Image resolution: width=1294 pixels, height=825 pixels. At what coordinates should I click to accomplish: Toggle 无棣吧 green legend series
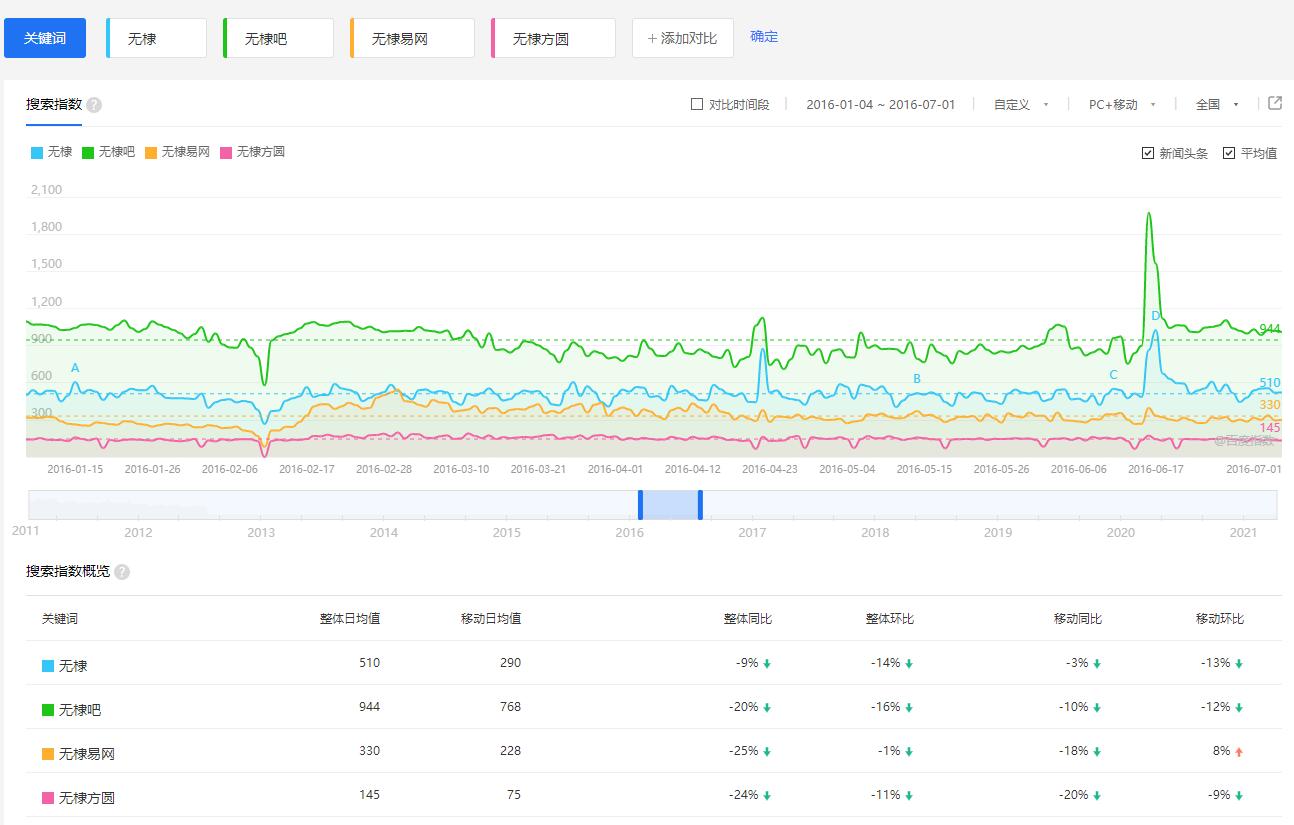[x=108, y=152]
